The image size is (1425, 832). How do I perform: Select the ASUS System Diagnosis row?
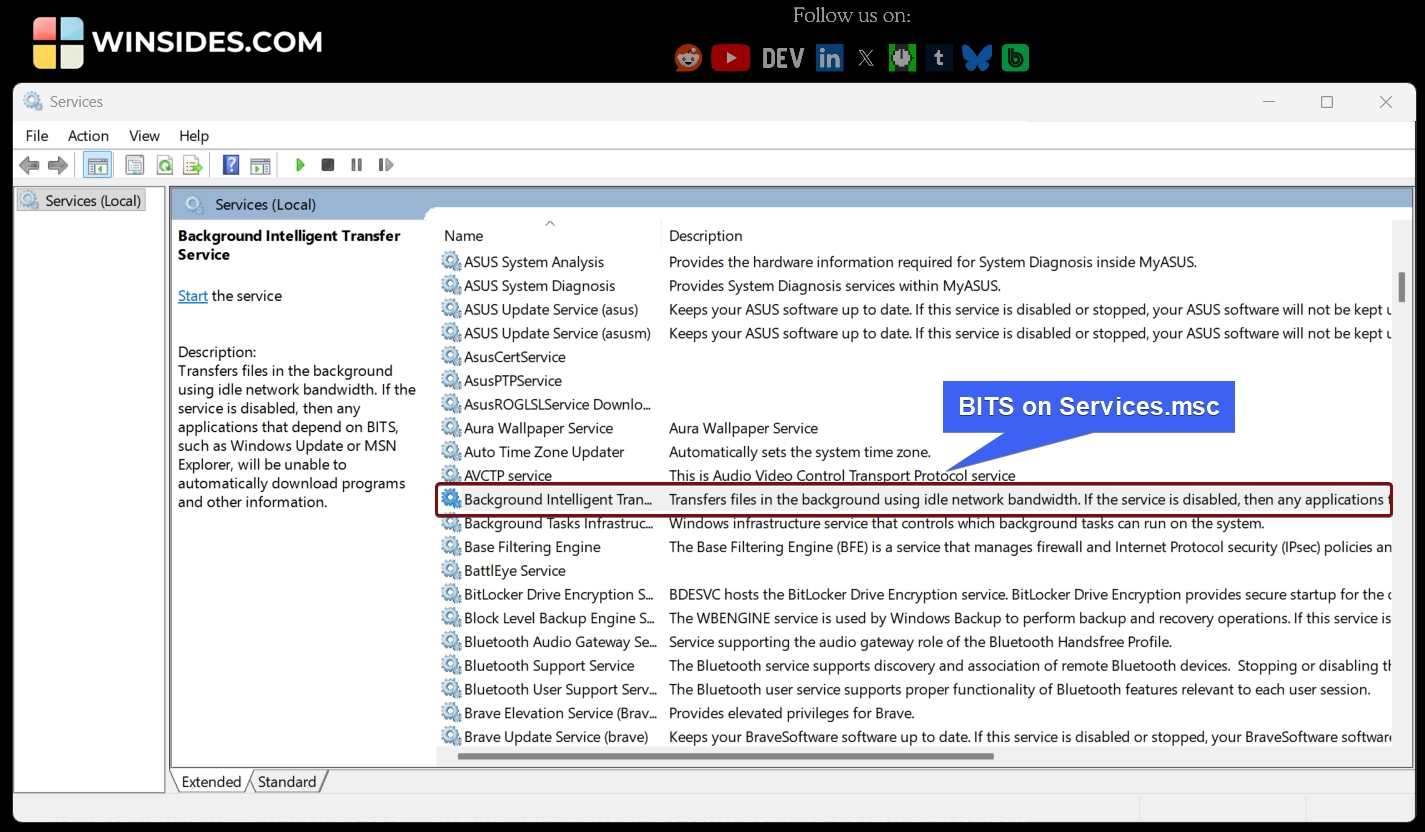tap(914, 286)
